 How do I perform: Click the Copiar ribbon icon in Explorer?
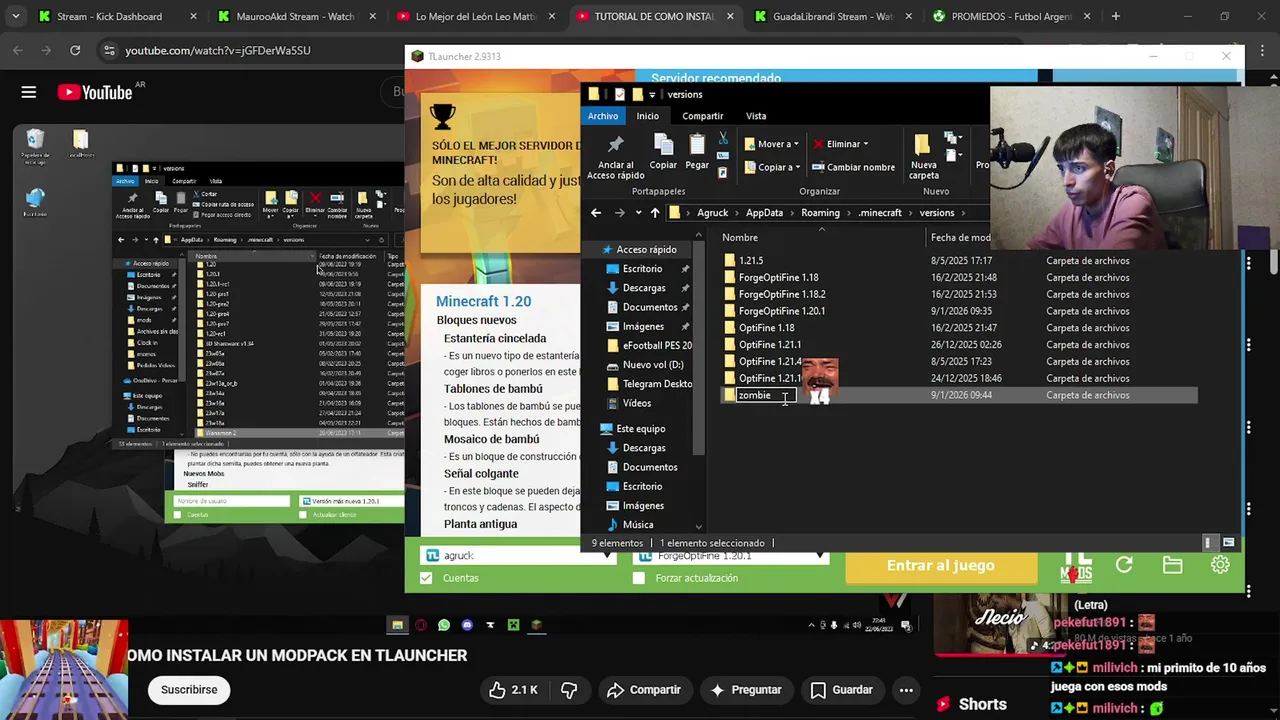click(x=663, y=152)
